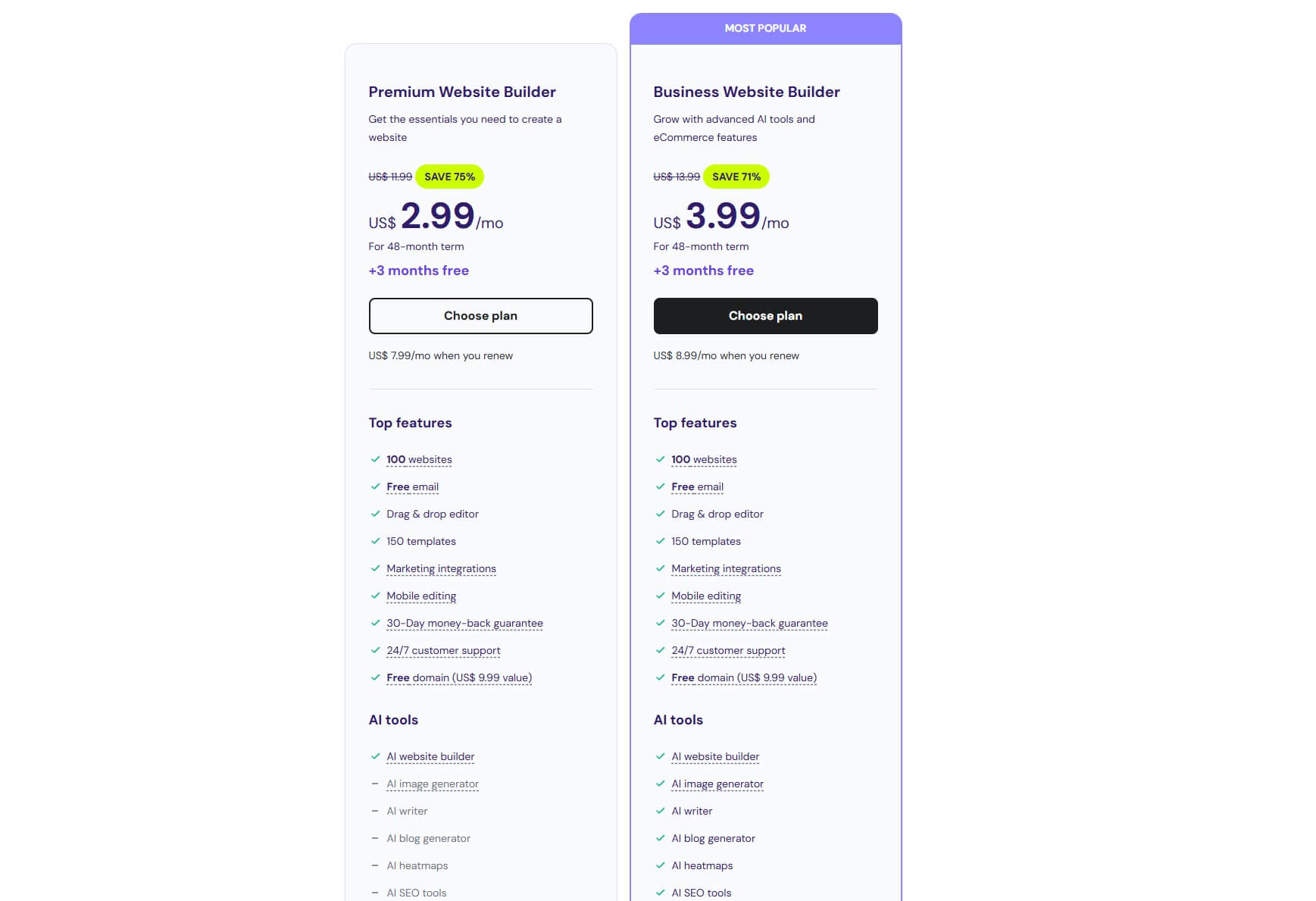Screen dimensions: 1316x901
Task: Choose the Business Website Builder plan
Action: coord(765,315)
